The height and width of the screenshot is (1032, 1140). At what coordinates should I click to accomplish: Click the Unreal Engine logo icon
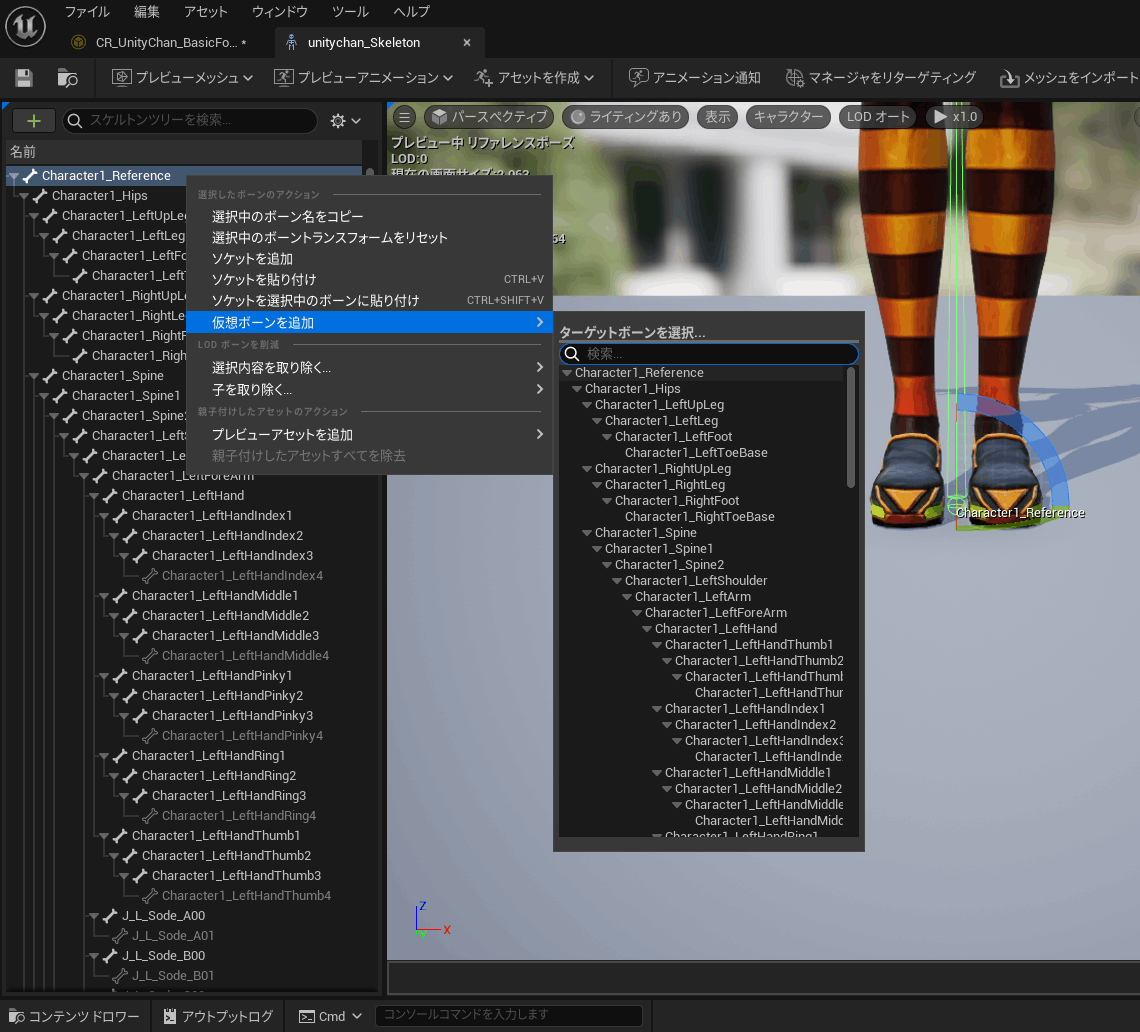coord(25,26)
